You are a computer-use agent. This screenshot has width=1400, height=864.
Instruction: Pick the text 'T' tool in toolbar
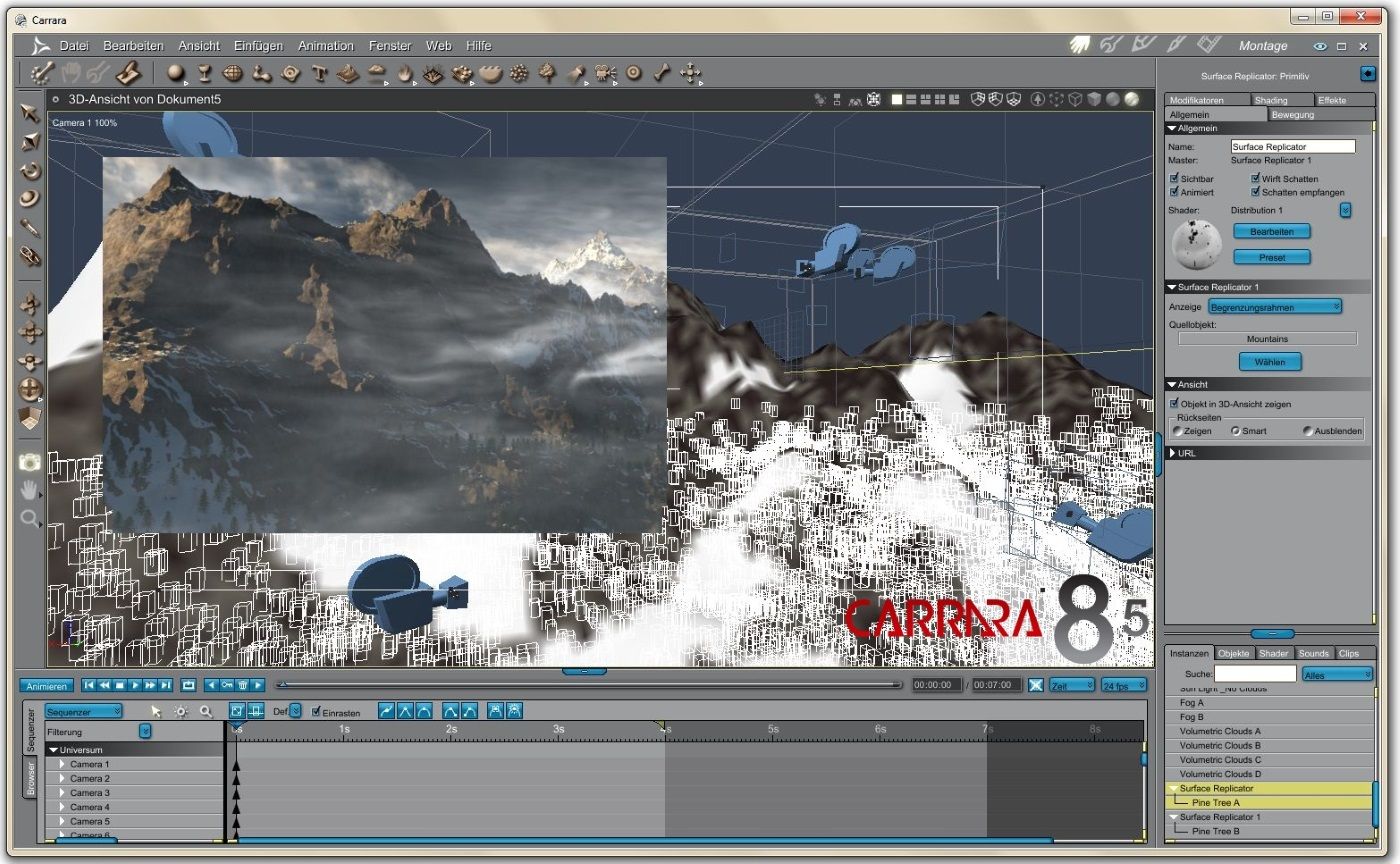320,73
